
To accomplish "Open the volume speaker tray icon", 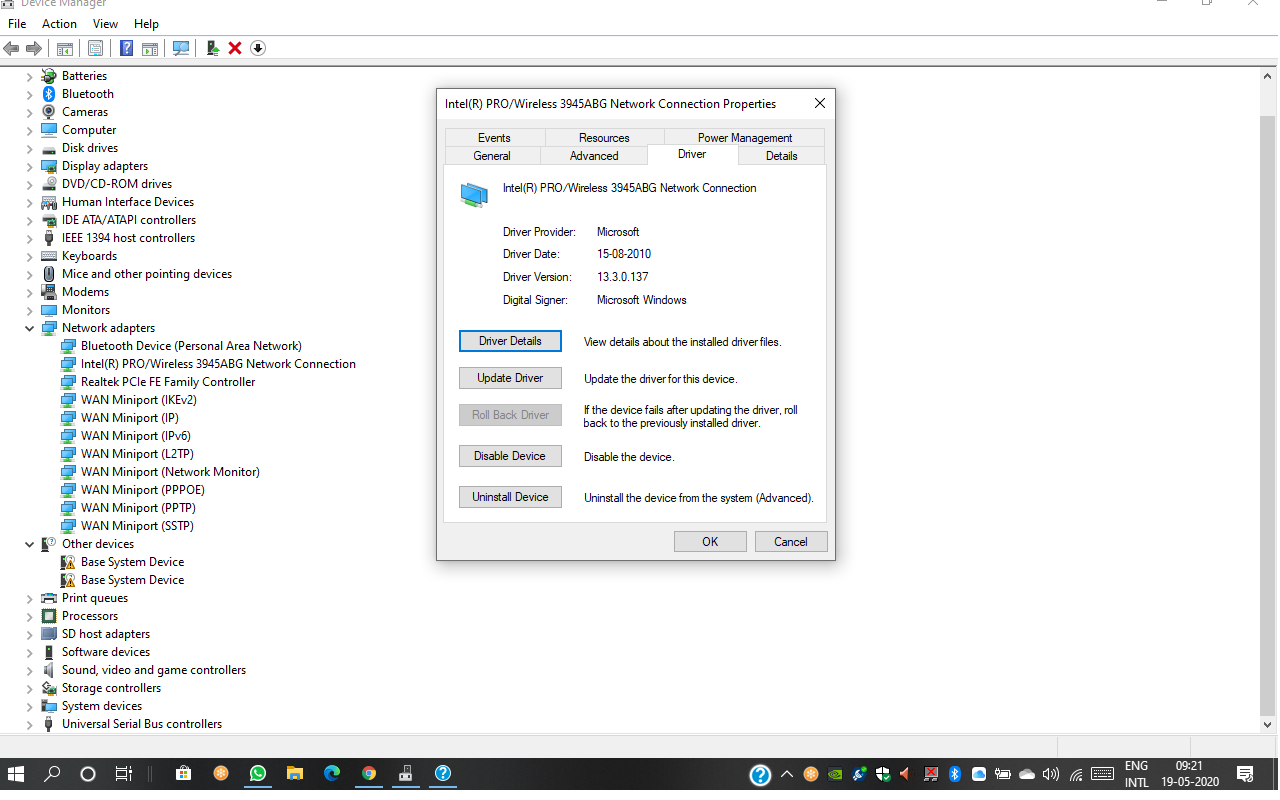I will point(1051,774).
